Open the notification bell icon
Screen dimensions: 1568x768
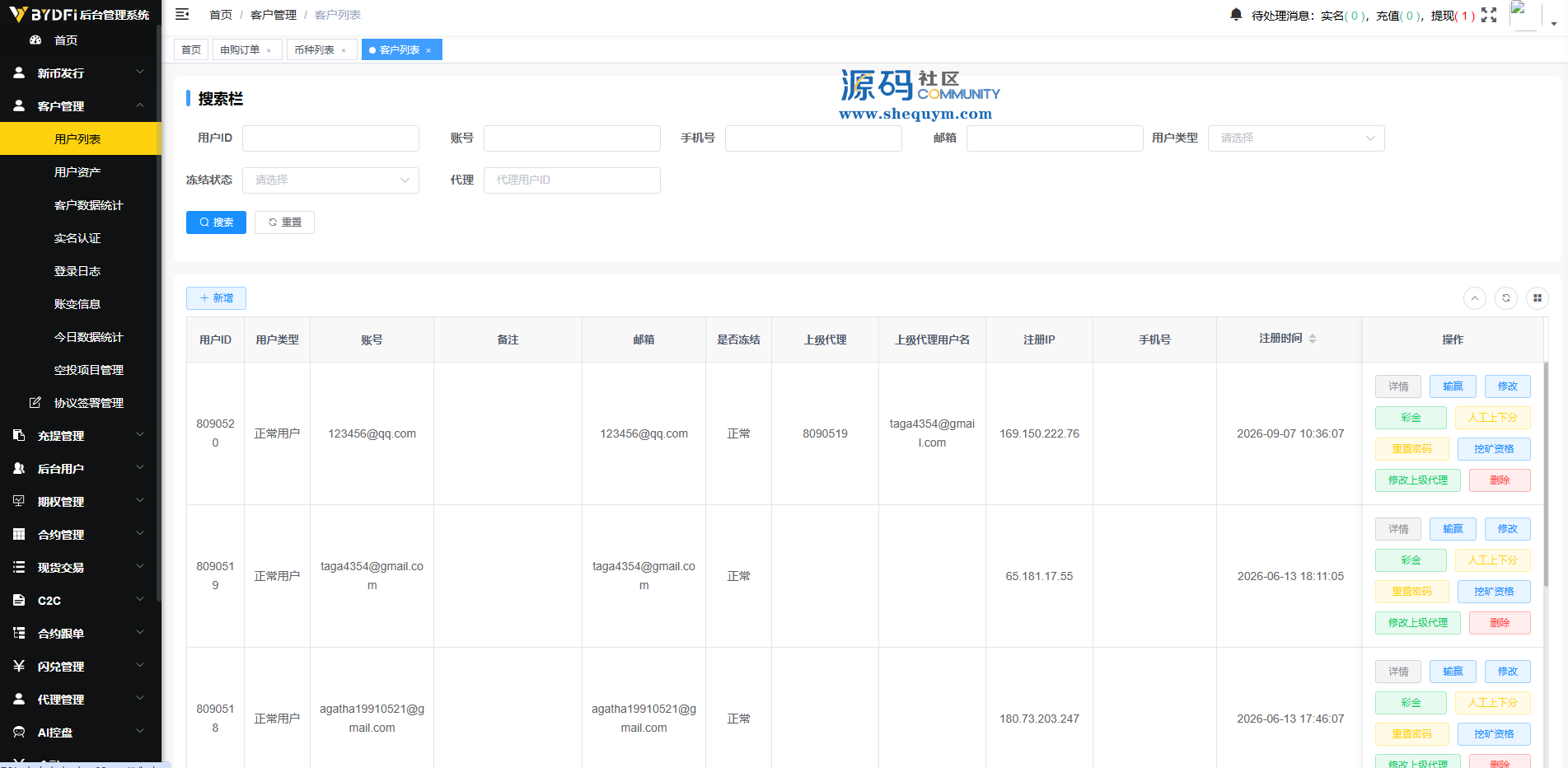[1236, 15]
